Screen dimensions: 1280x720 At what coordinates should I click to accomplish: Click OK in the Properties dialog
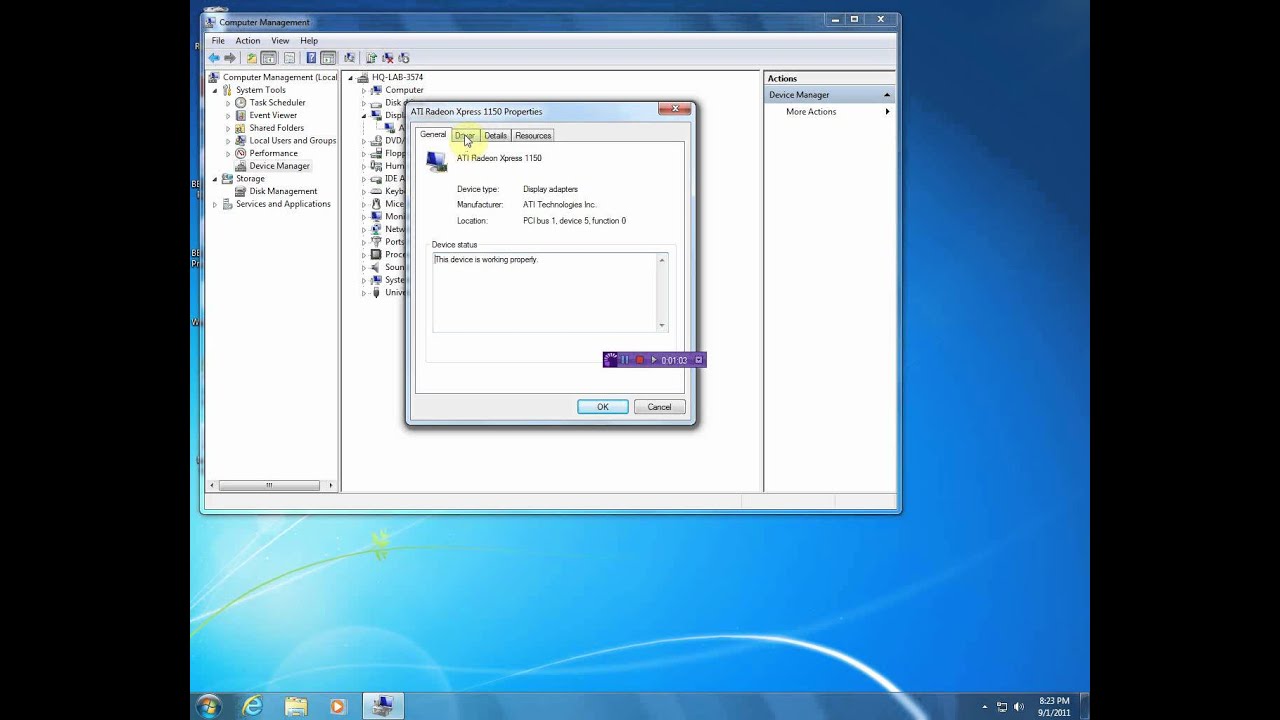coord(603,407)
